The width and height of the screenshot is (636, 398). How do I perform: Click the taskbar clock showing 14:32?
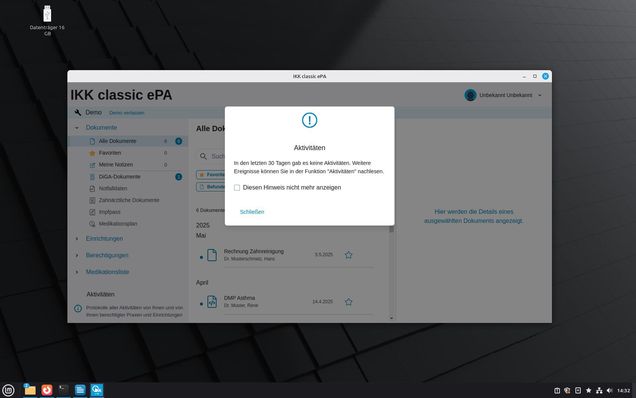[623, 391]
